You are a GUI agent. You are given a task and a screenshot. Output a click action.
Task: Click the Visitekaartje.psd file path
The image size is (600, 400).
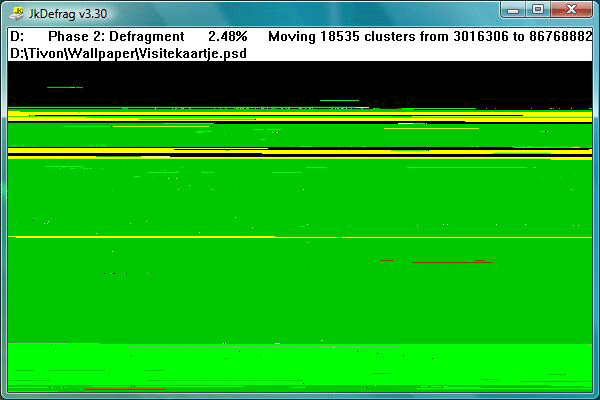point(128,53)
